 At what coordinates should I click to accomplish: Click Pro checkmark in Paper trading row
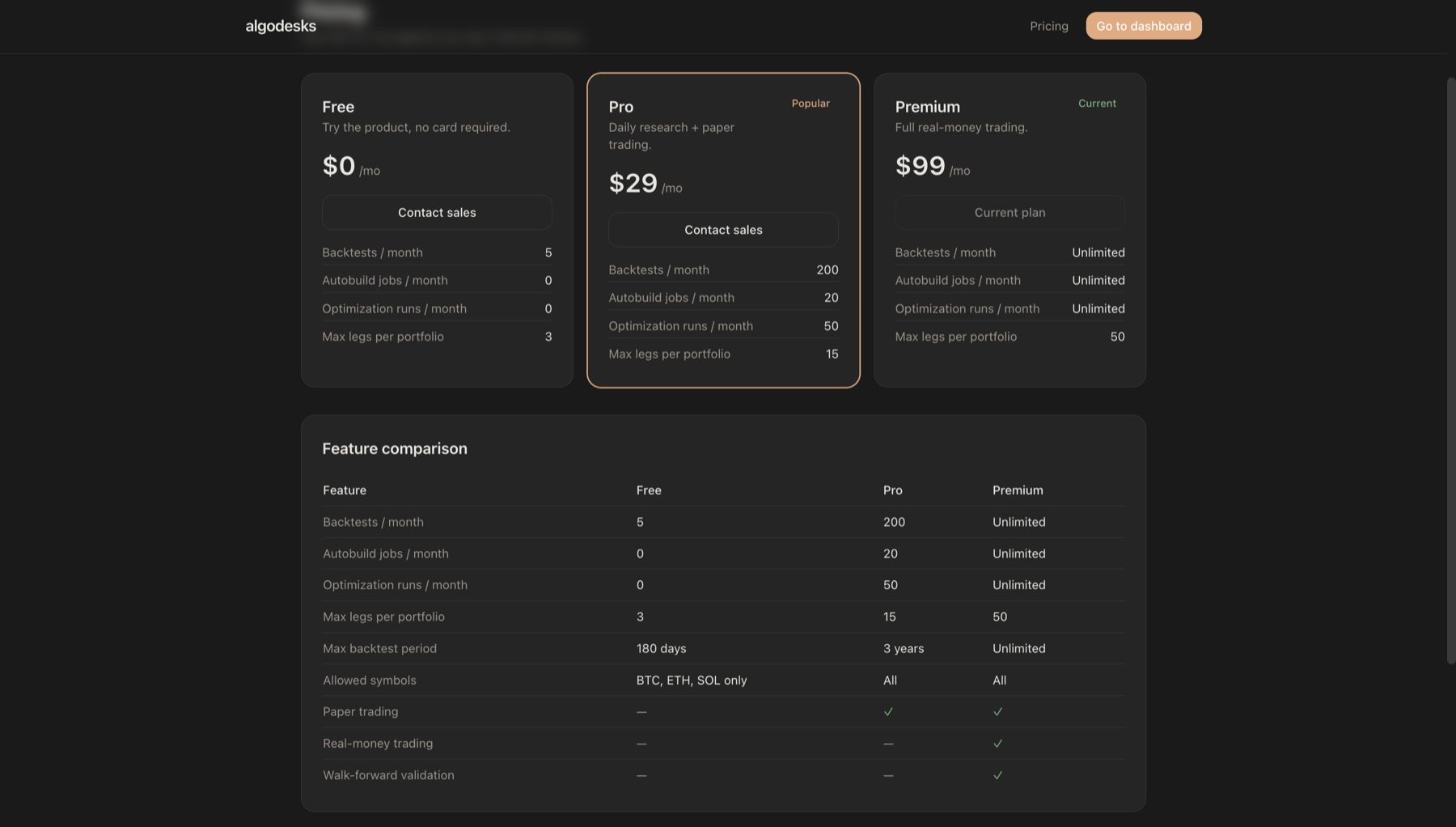[888, 712]
